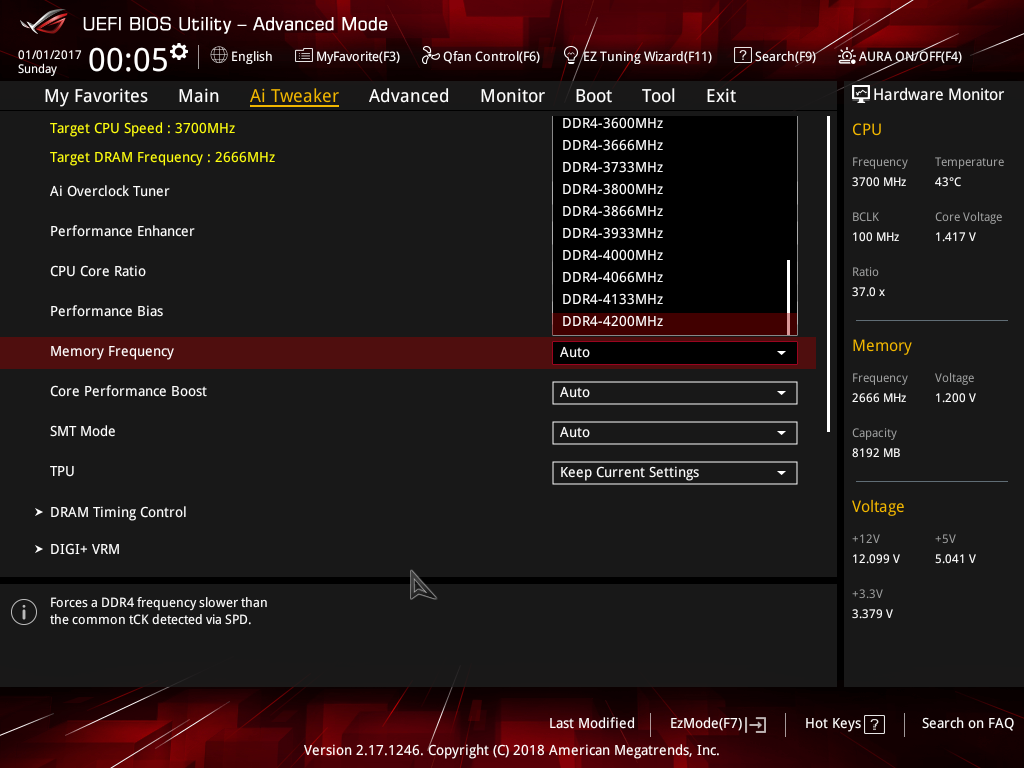Click +3.3V reading 3.379 V
The width and height of the screenshot is (1024, 768).
pyautogui.click(x=872, y=613)
